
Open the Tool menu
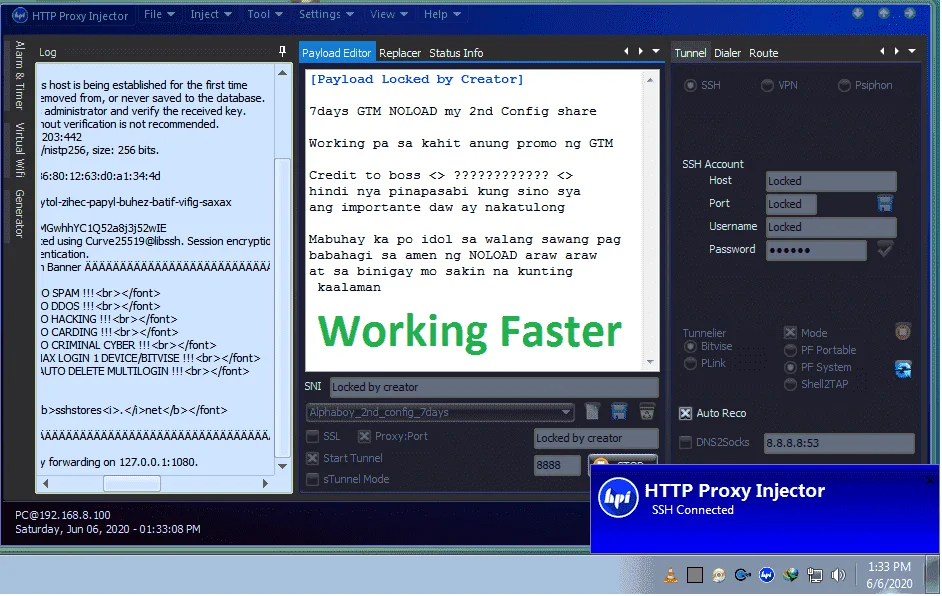pos(264,14)
